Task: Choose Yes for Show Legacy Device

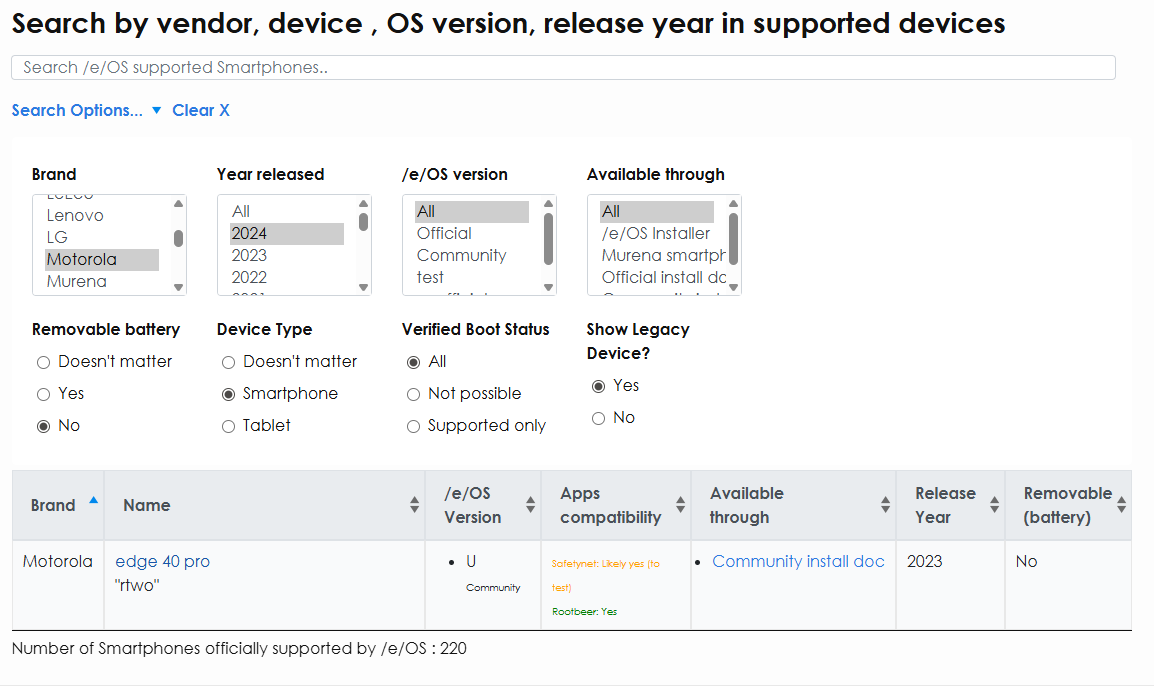Action: click(x=598, y=386)
